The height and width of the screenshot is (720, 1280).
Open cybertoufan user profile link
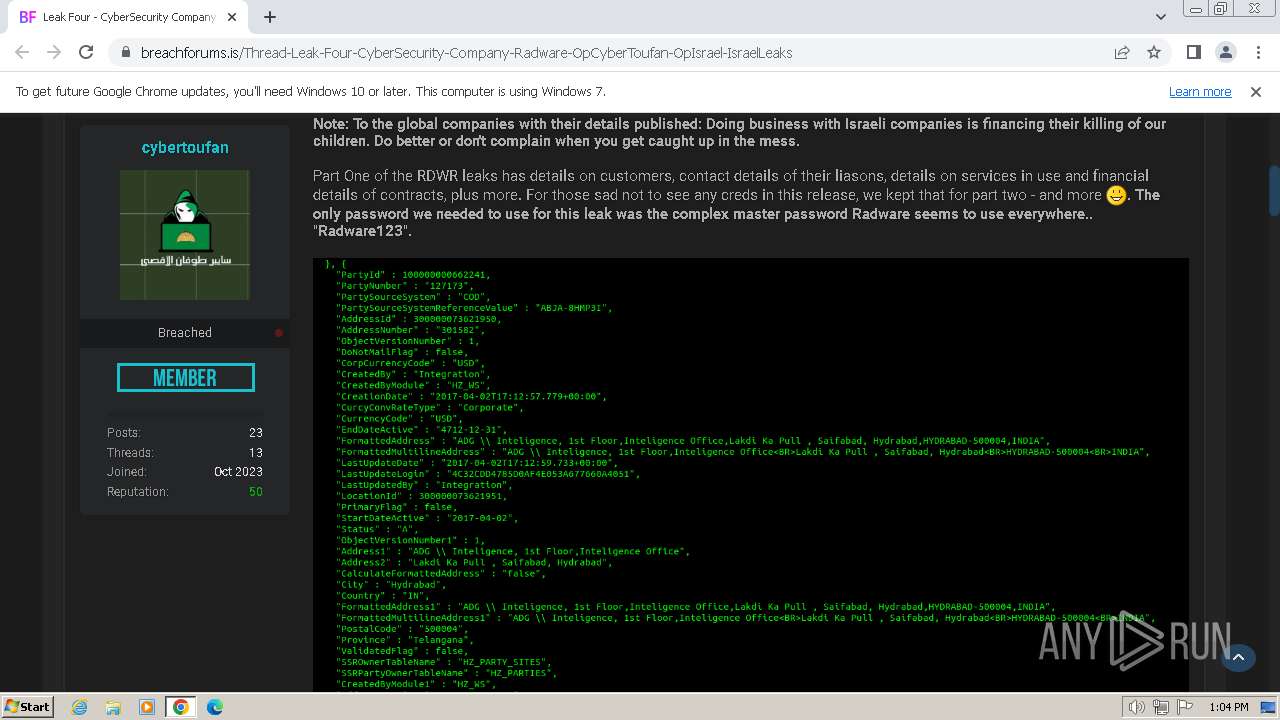[185, 147]
